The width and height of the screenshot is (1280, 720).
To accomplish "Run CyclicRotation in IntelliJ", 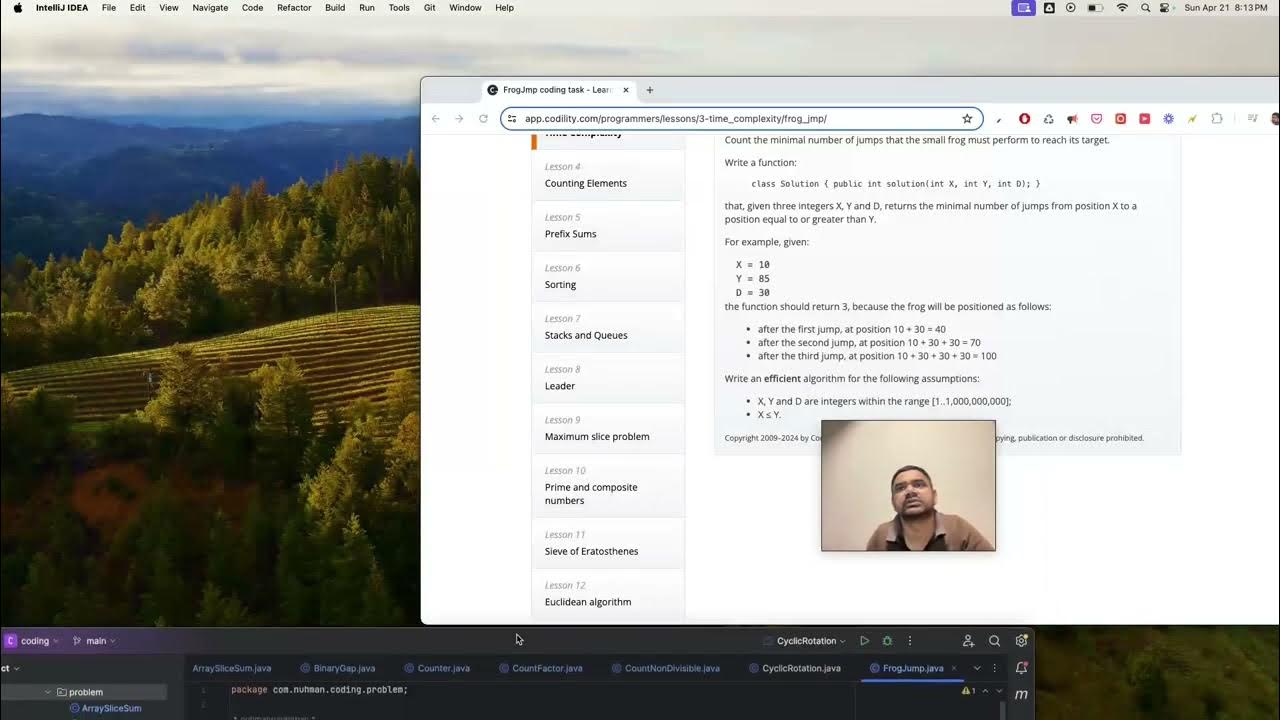I will coord(864,641).
